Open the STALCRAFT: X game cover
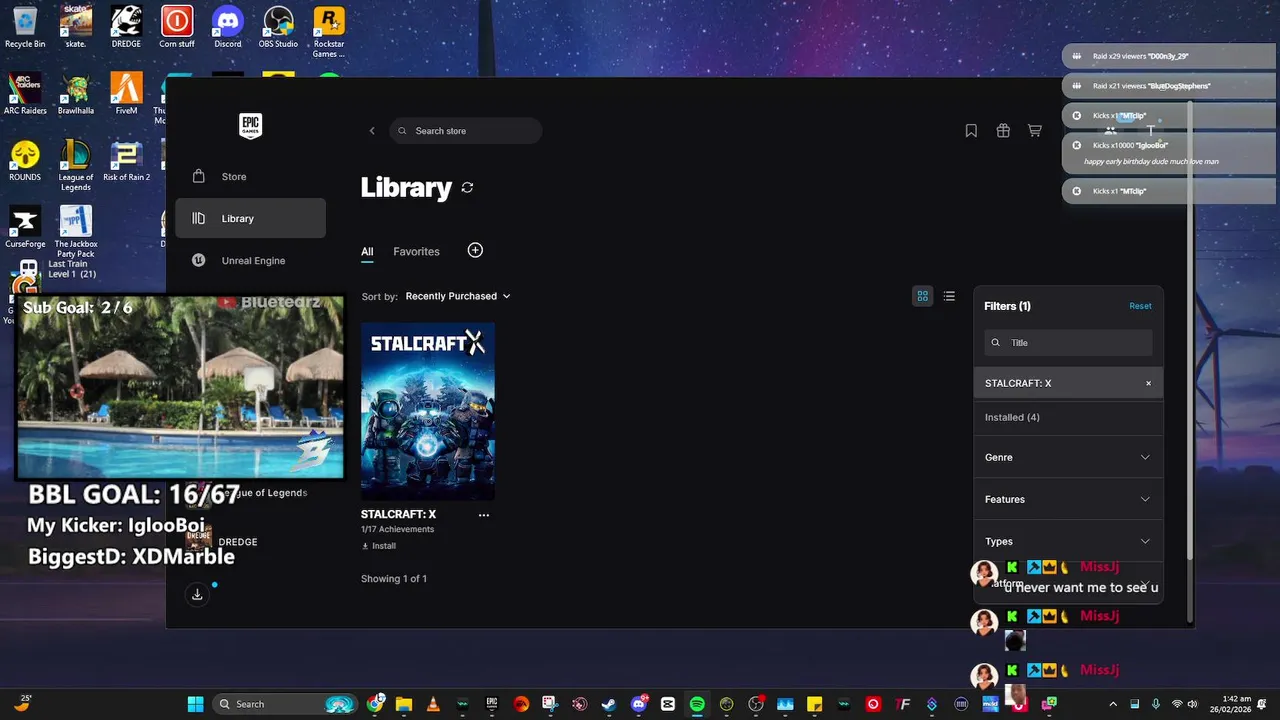 pyautogui.click(x=428, y=411)
